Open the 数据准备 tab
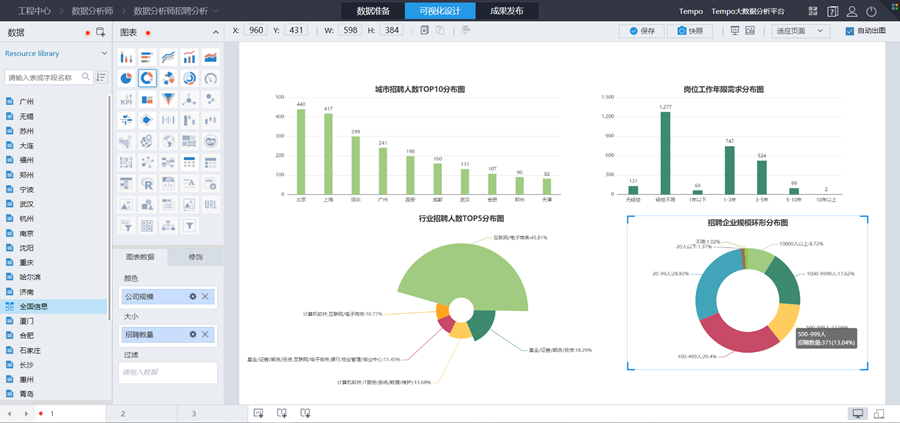The image size is (900, 423). tap(373, 11)
